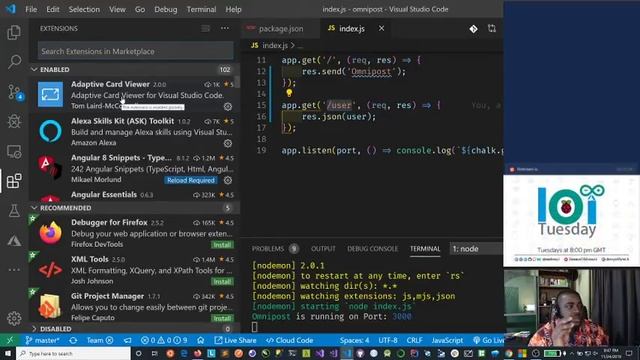Viewport: 640px width, 360px height.
Task: Switch to the DEBUG CONSOLE tab
Action: click(x=372, y=249)
